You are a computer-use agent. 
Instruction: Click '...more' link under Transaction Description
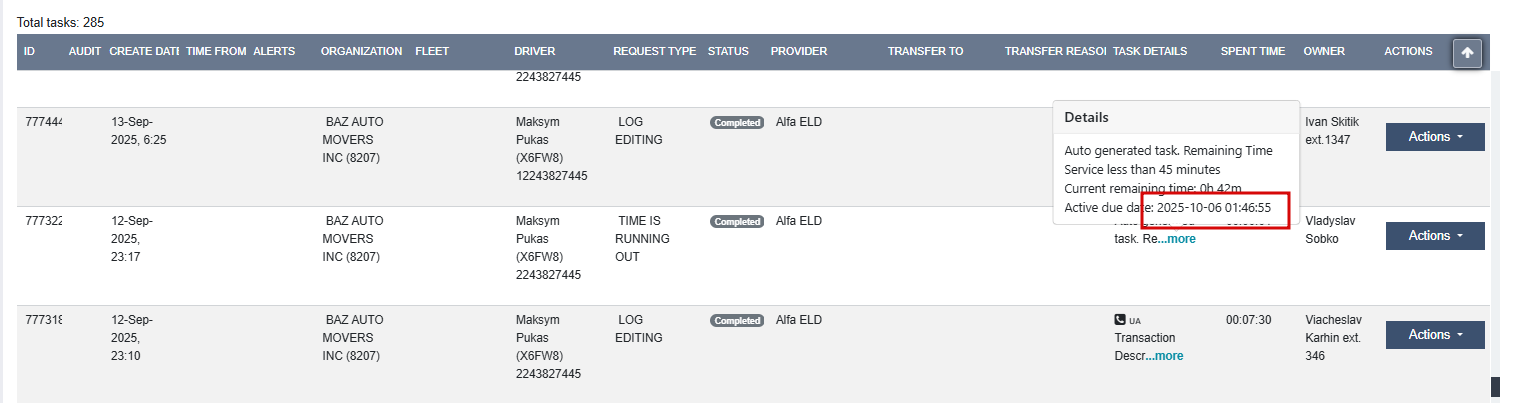pyautogui.click(x=1164, y=356)
